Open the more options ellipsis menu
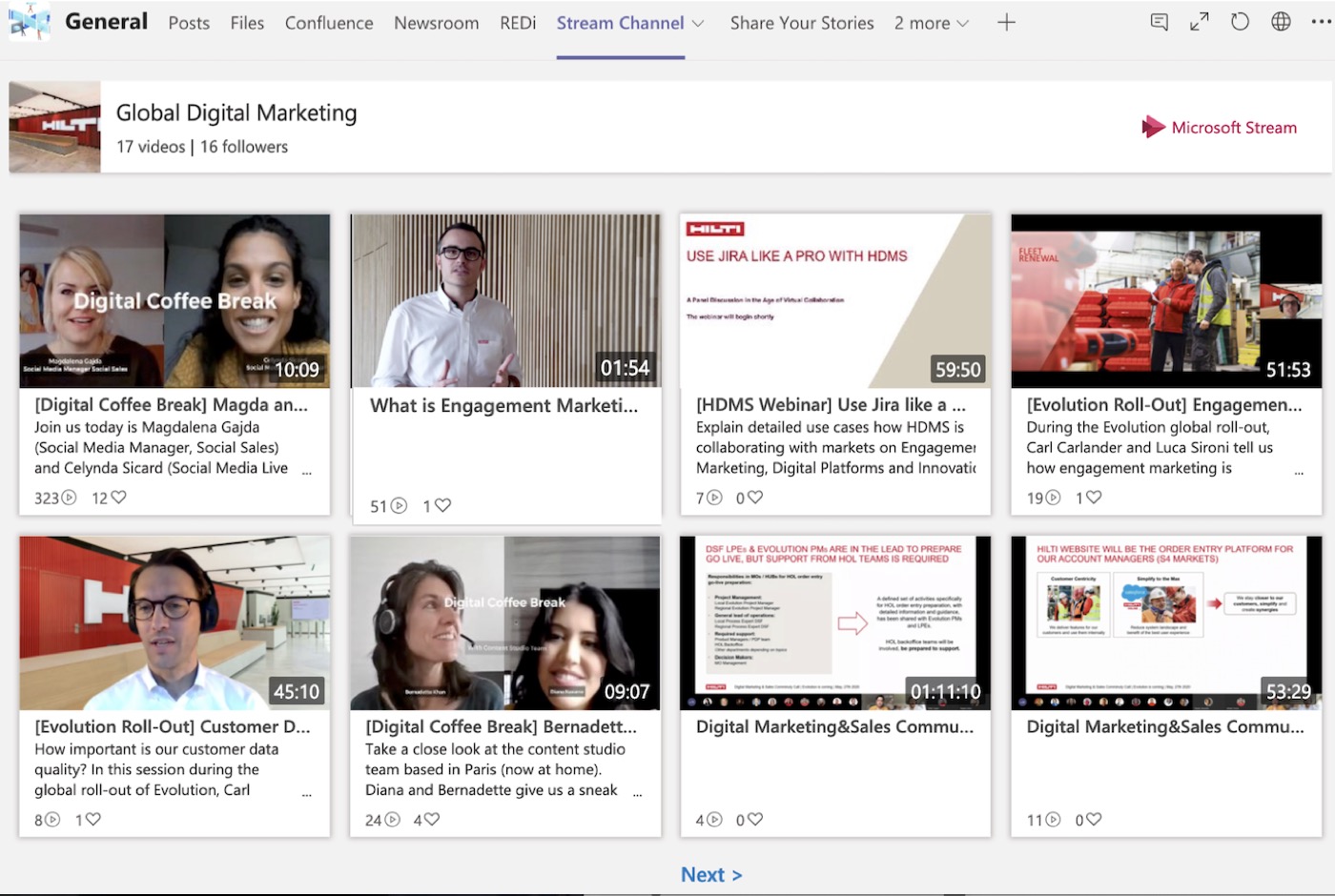 click(1321, 22)
